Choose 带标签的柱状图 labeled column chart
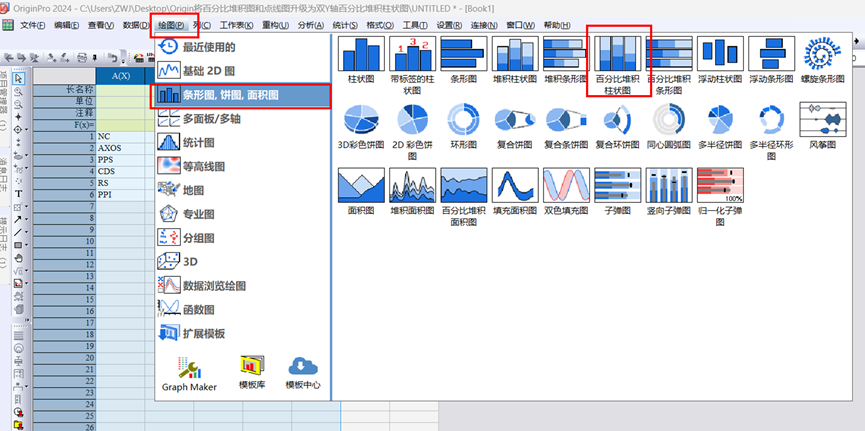The width and height of the screenshot is (865, 431). [x=412, y=65]
